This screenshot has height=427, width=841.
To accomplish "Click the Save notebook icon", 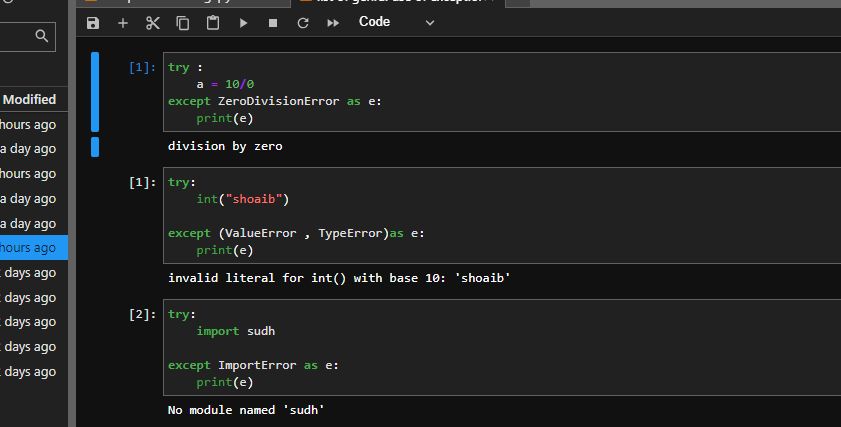I will 93,22.
